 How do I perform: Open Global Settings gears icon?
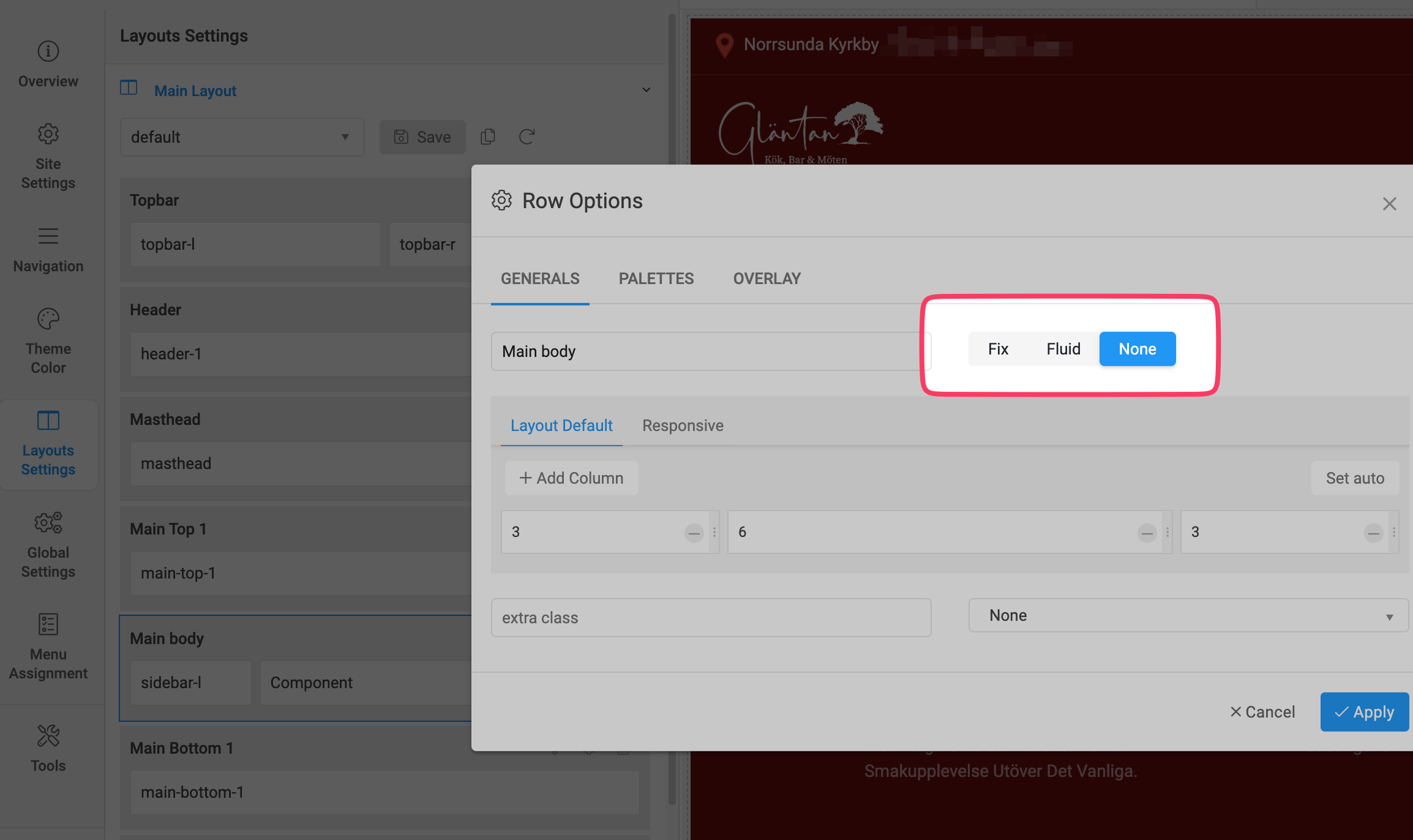(x=48, y=523)
